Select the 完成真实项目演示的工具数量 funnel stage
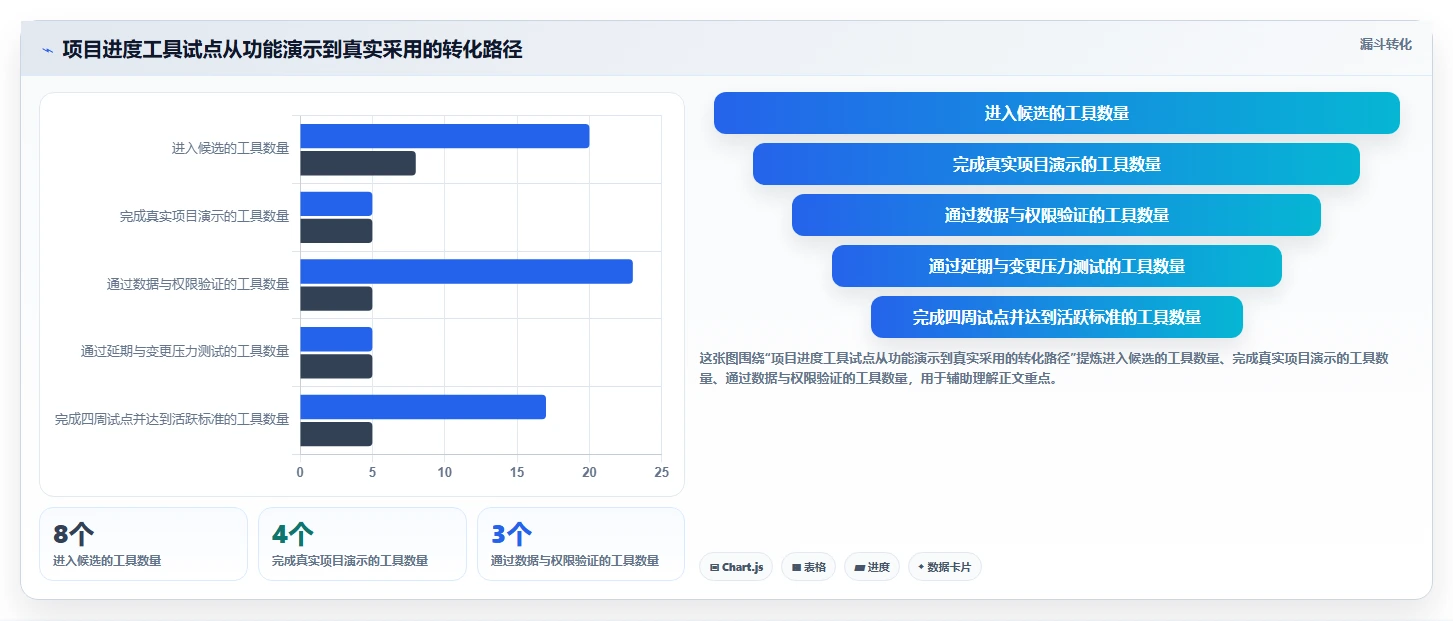 click(x=1056, y=164)
